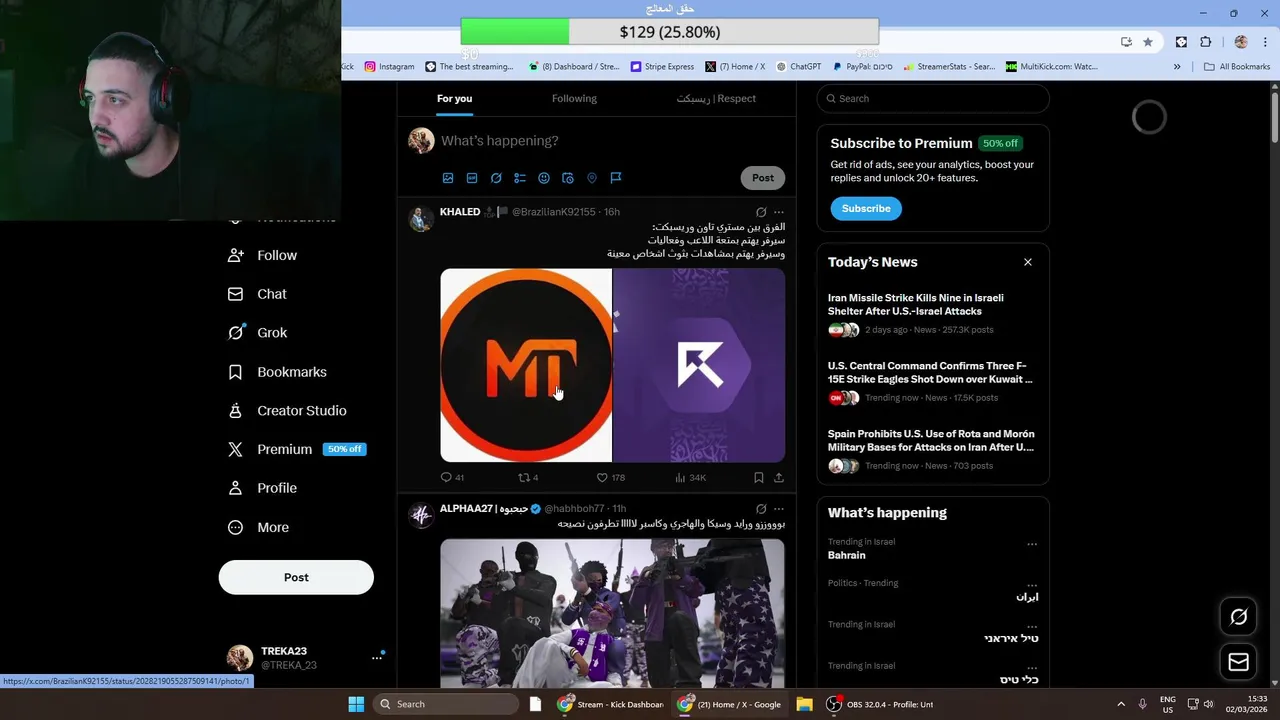Open Chat in sidebar
Image resolution: width=1280 pixels, height=720 pixels.
(257, 294)
